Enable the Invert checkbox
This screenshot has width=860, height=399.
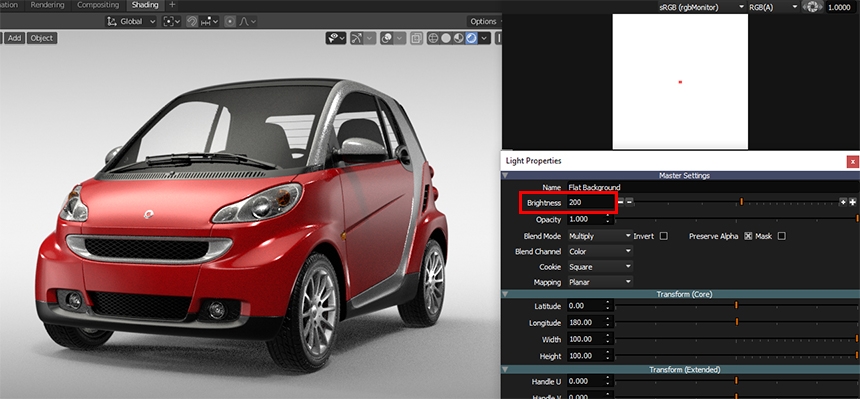pos(664,236)
